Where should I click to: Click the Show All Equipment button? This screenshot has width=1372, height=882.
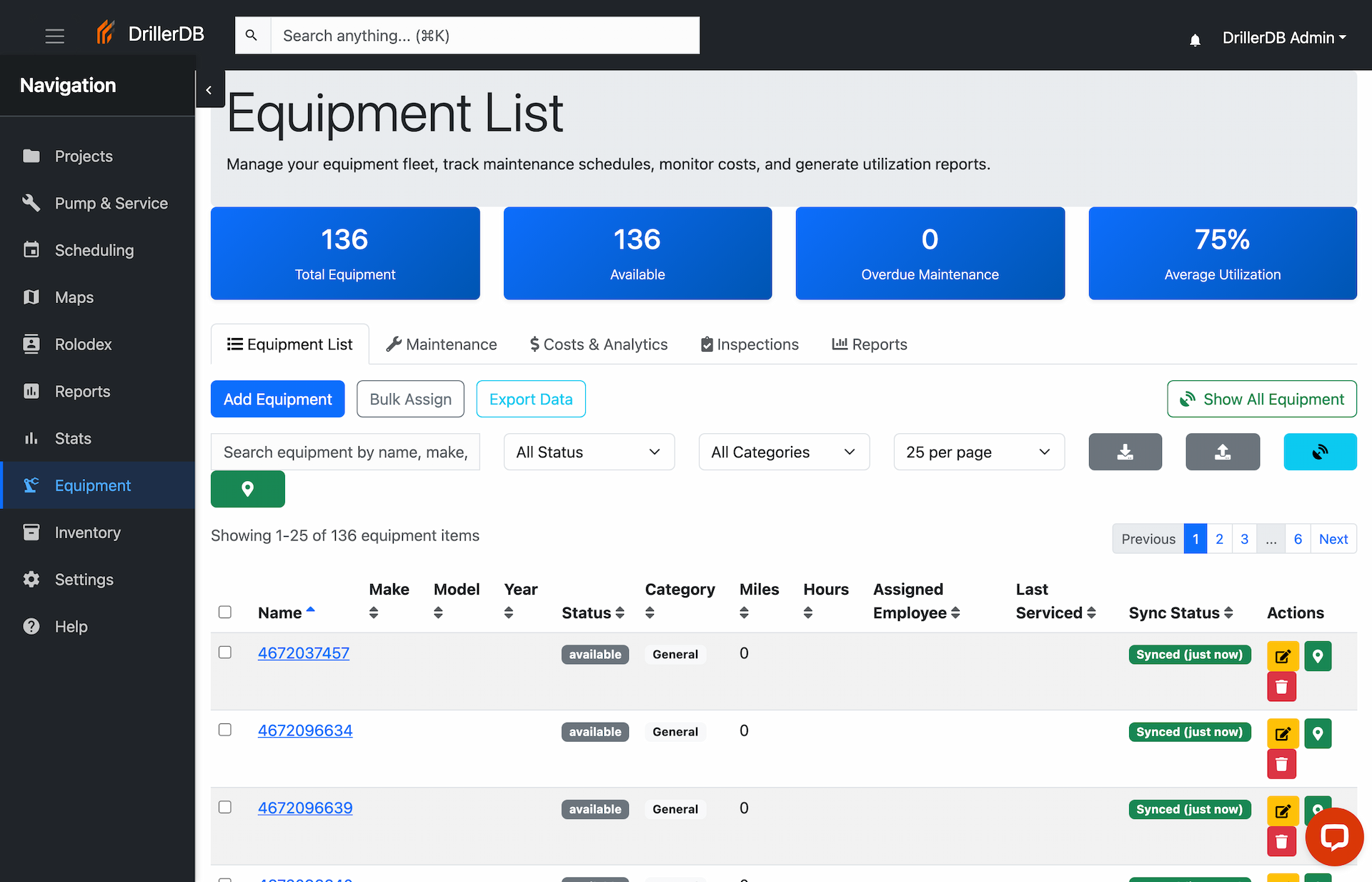coord(1261,399)
